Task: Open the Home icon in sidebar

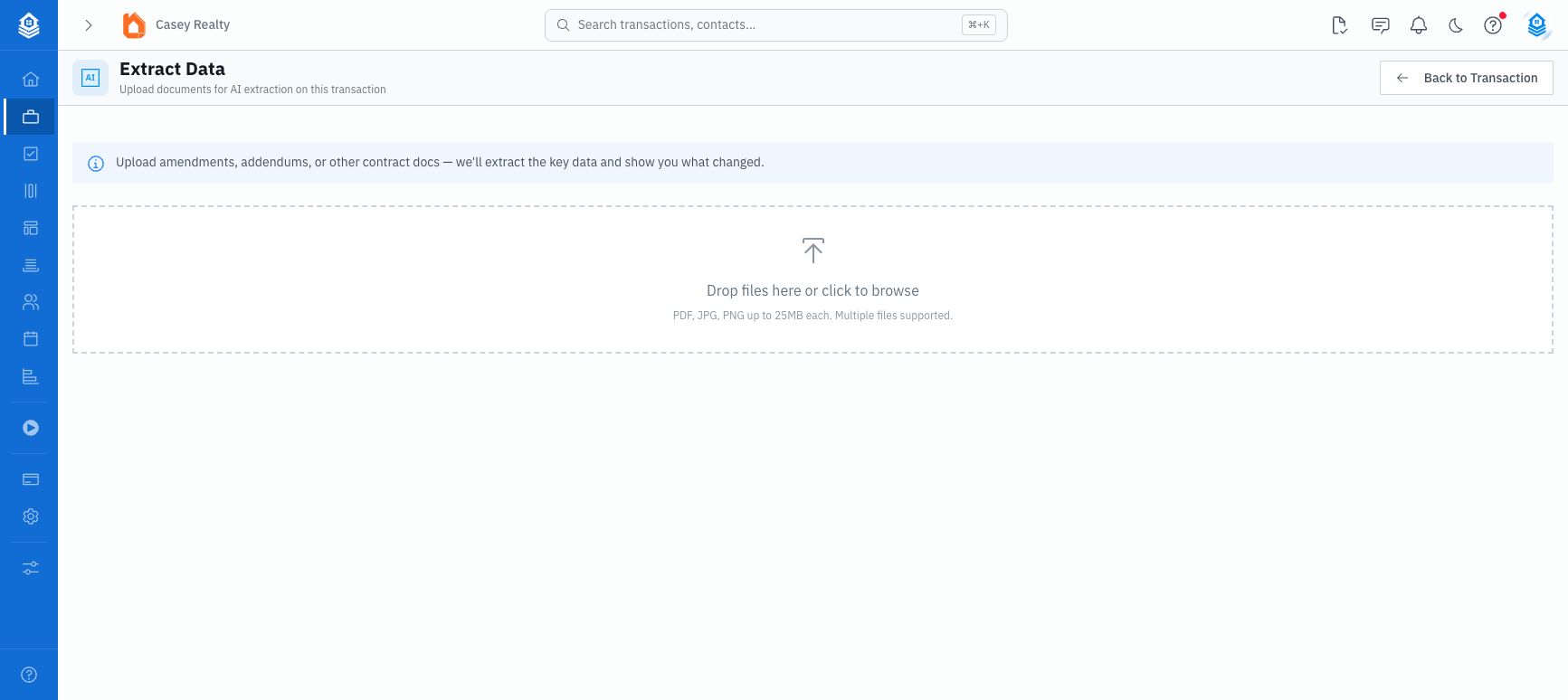Action: click(x=31, y=80)
